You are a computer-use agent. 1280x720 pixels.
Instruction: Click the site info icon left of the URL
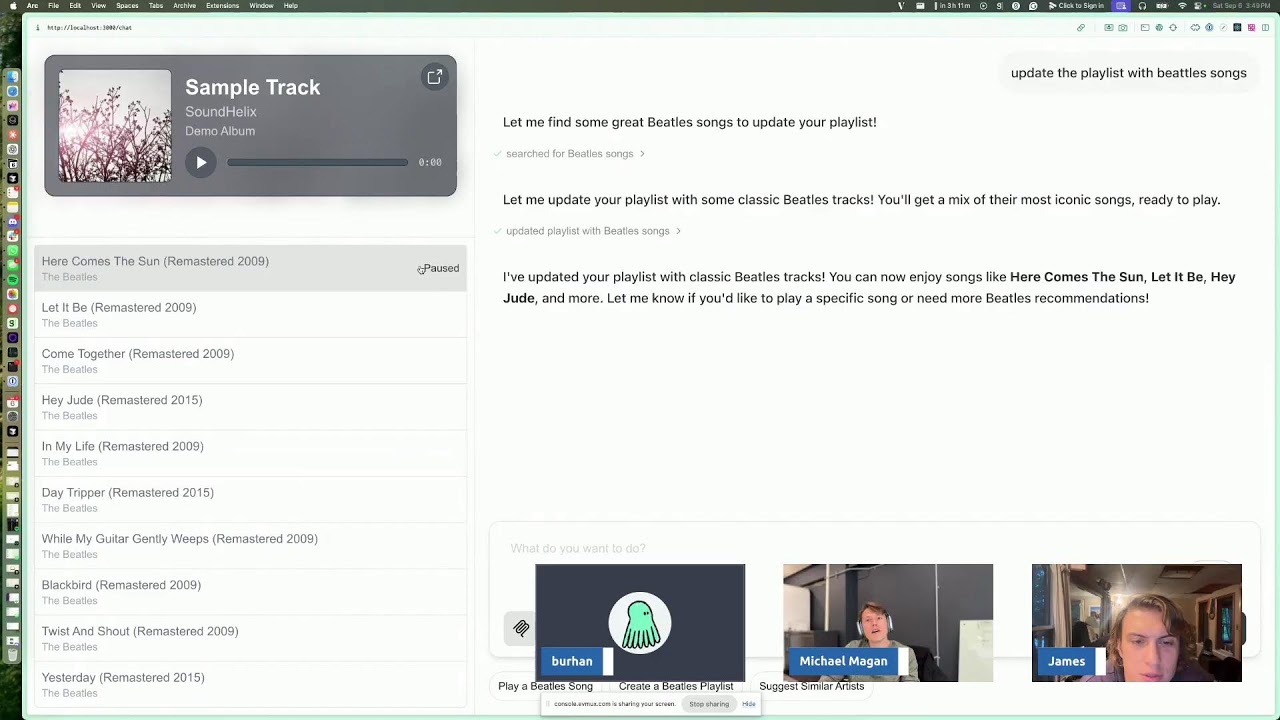coord(38,28)
